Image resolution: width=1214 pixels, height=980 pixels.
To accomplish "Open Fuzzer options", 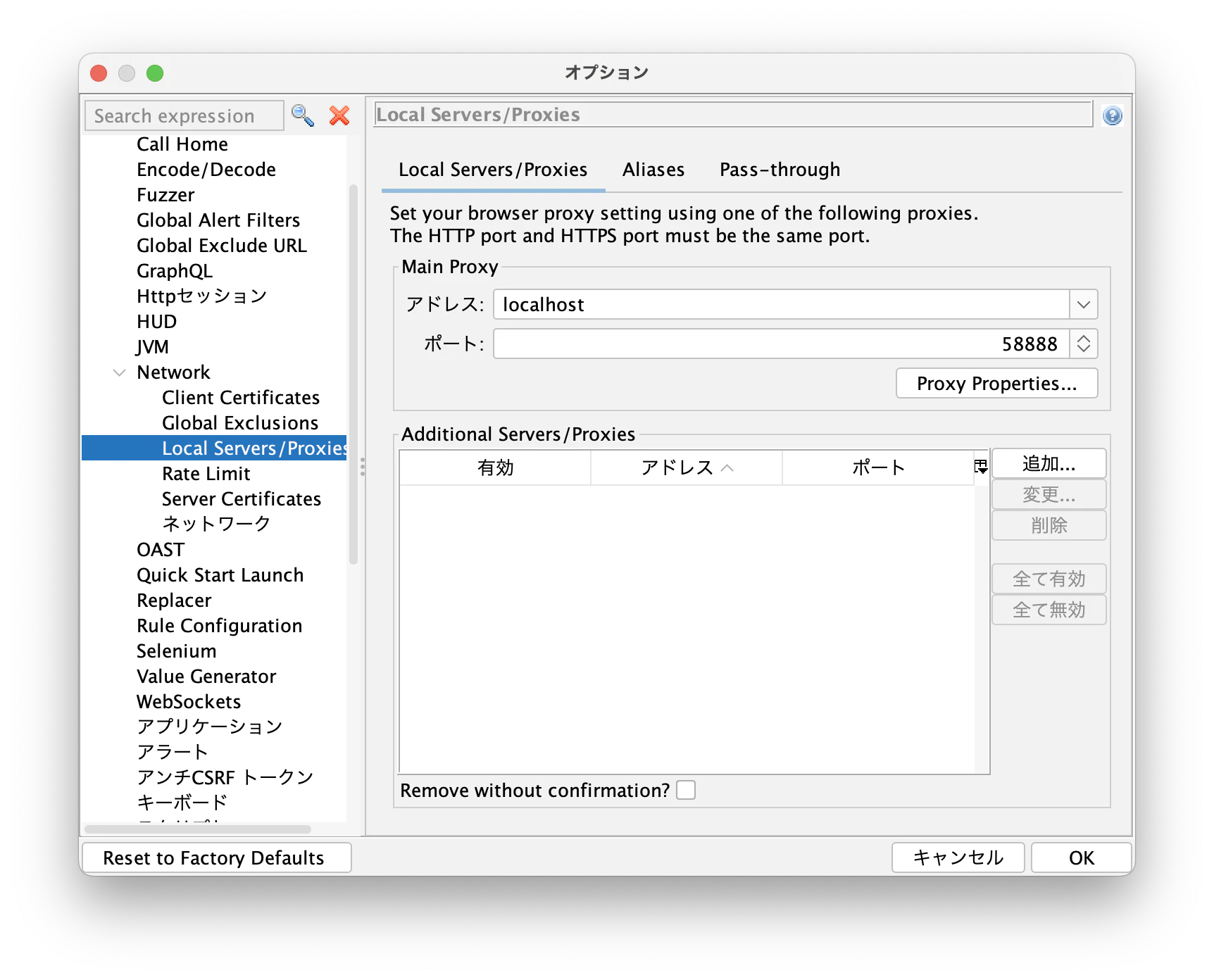I will (165, 195).
